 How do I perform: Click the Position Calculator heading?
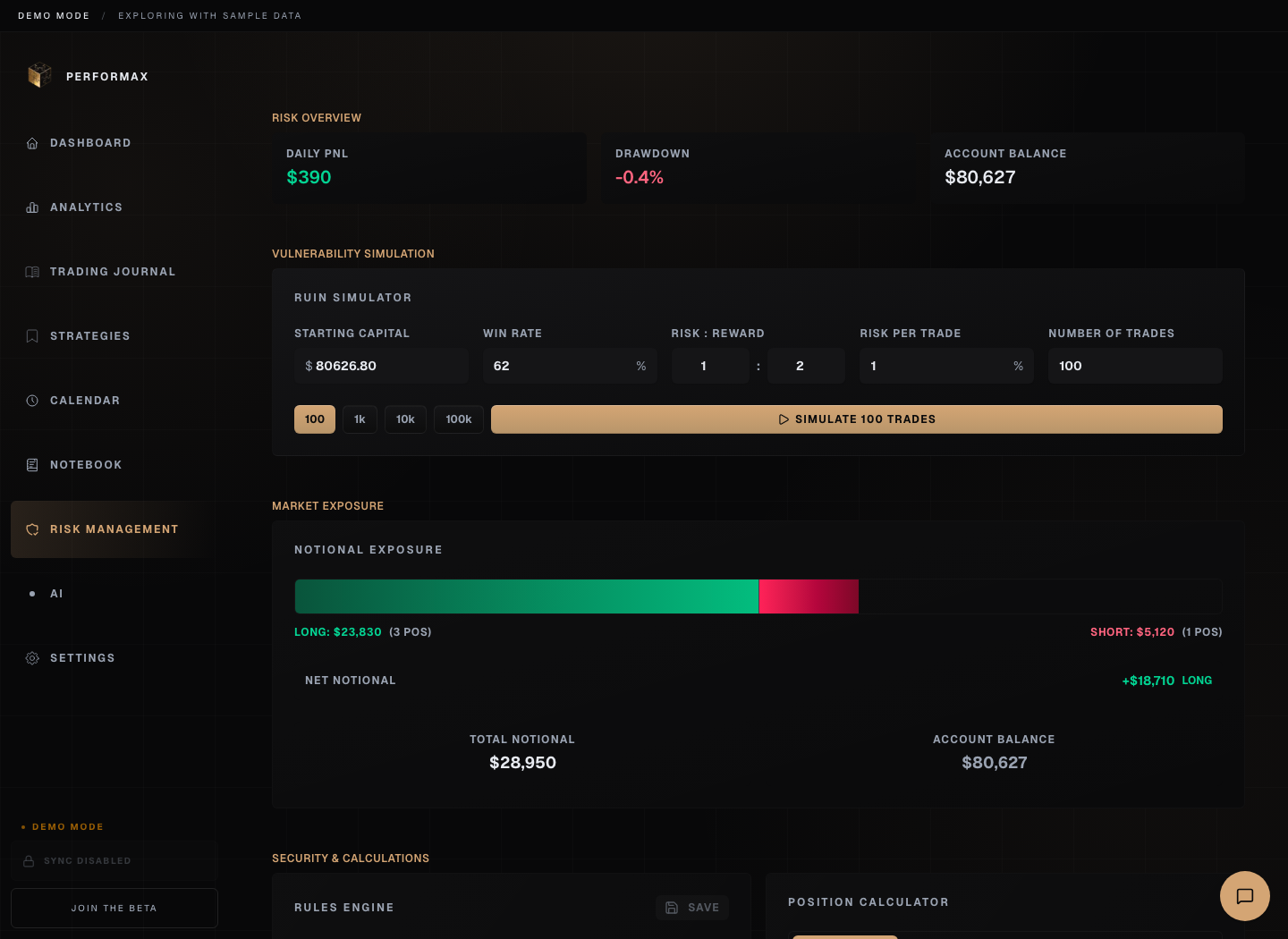click(x=869, y=902)
